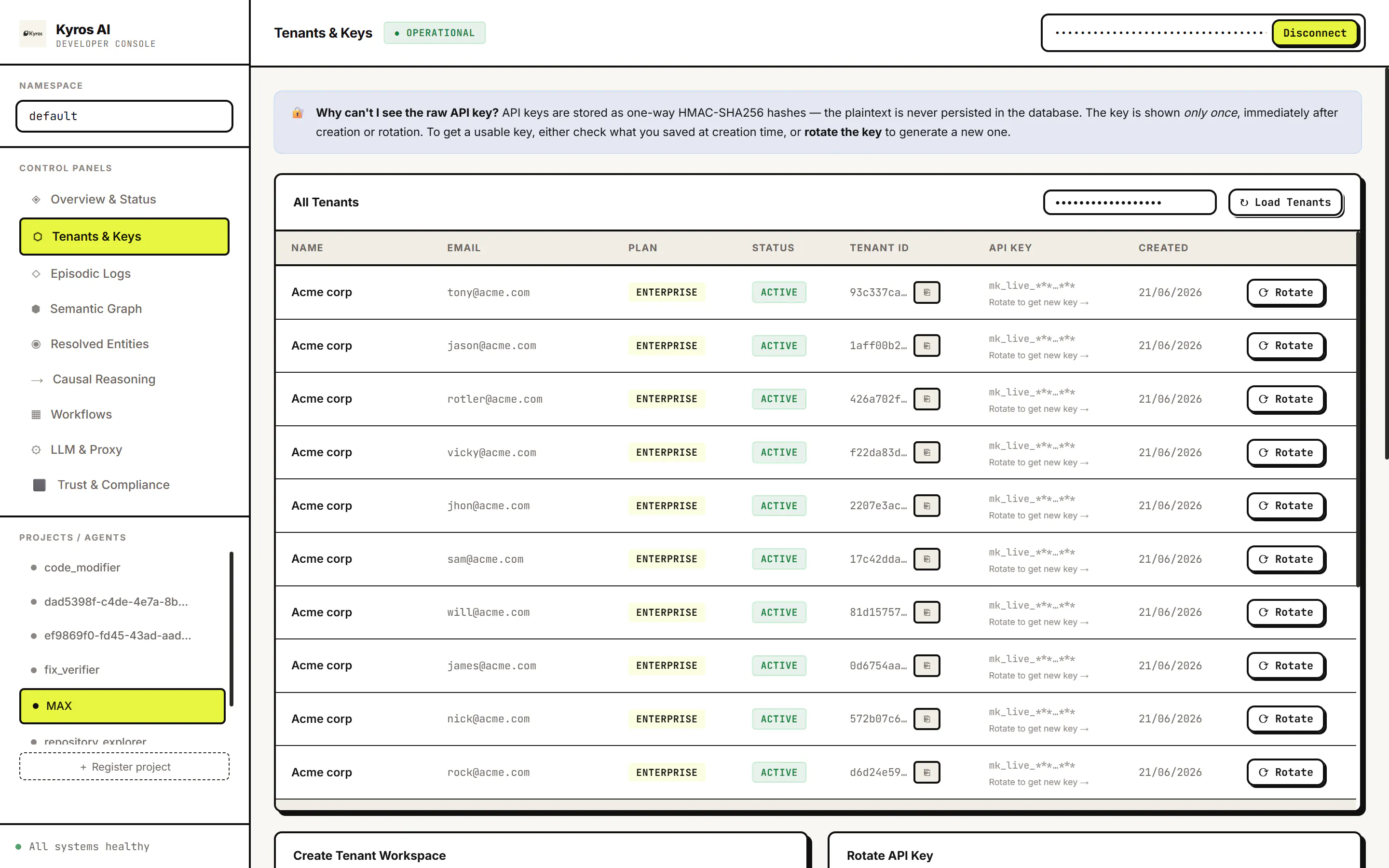Click the LLM & Proxy gear icon
Viewport: 1389px width, 868px height.
[36, 450]
